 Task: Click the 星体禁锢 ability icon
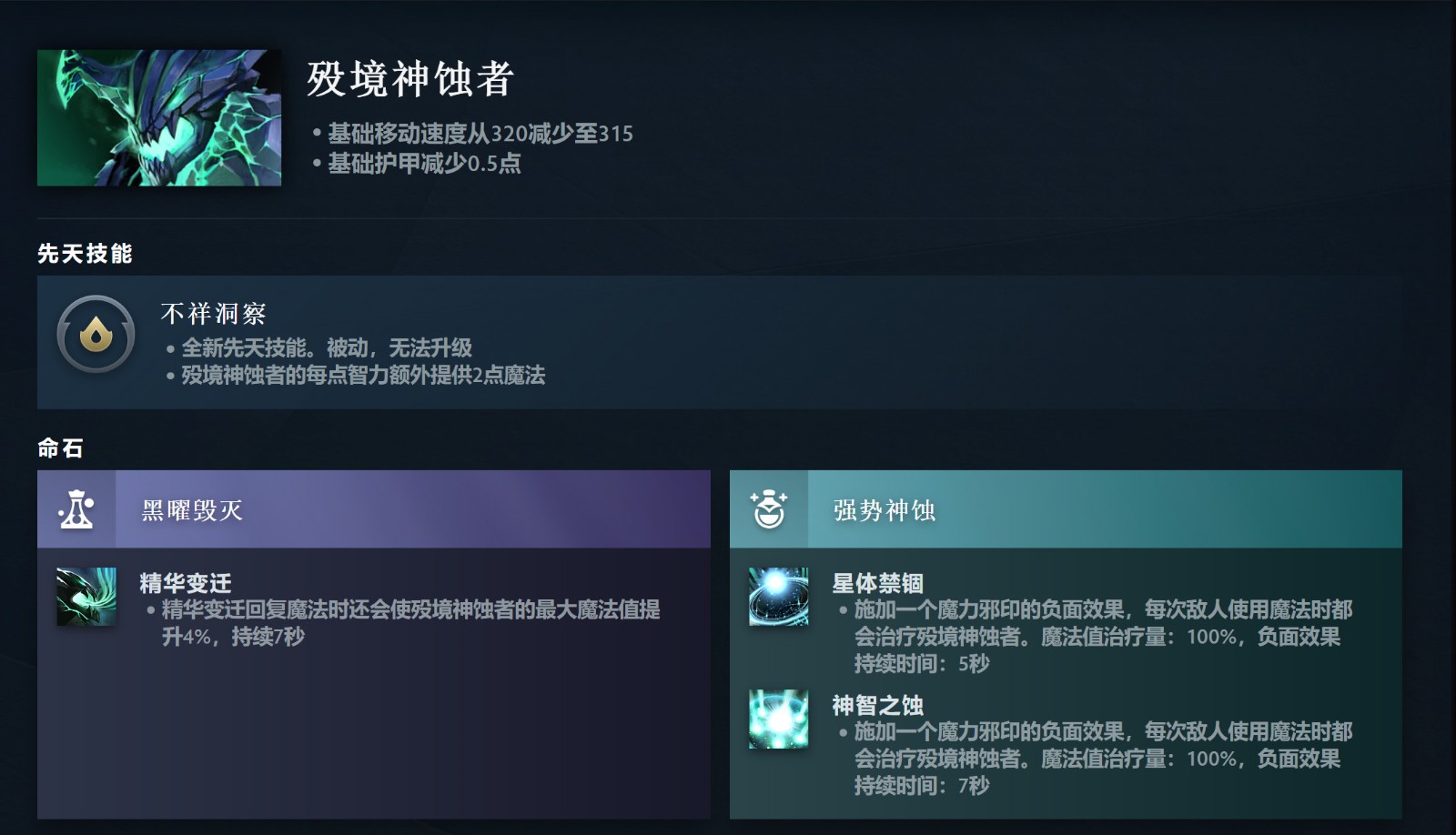(779, 597)
